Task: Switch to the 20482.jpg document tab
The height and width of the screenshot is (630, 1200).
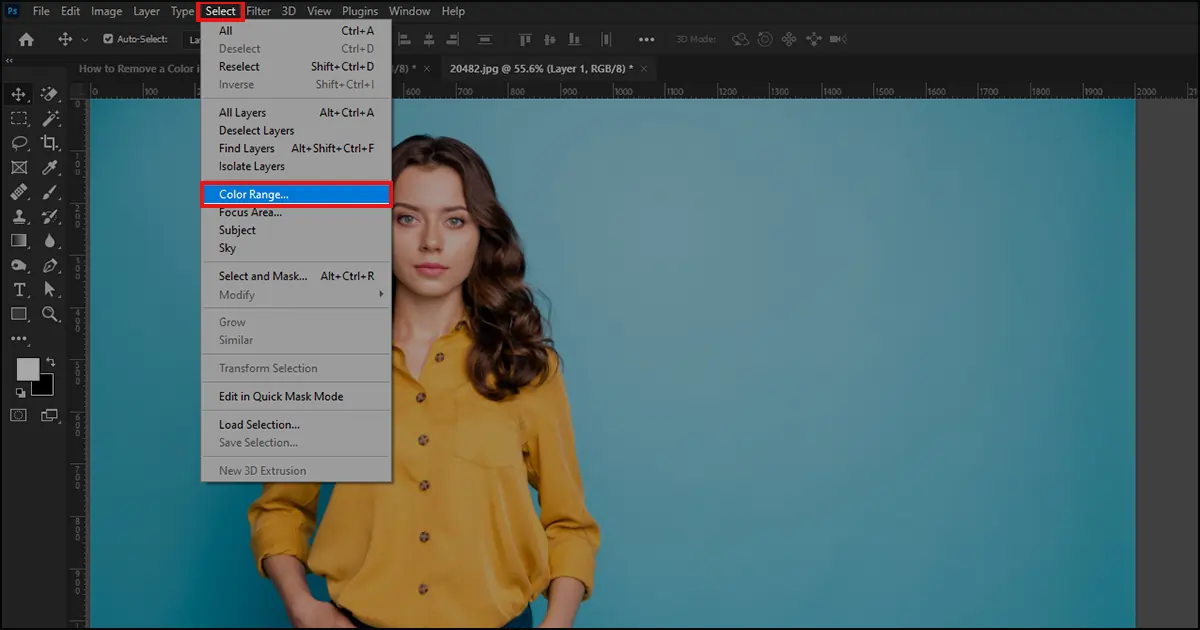Action: pos(542,68)
